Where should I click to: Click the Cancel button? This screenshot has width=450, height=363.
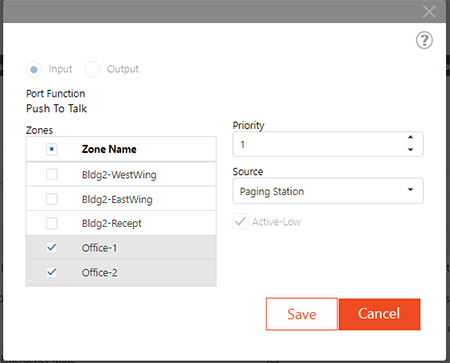pos(379,314)
